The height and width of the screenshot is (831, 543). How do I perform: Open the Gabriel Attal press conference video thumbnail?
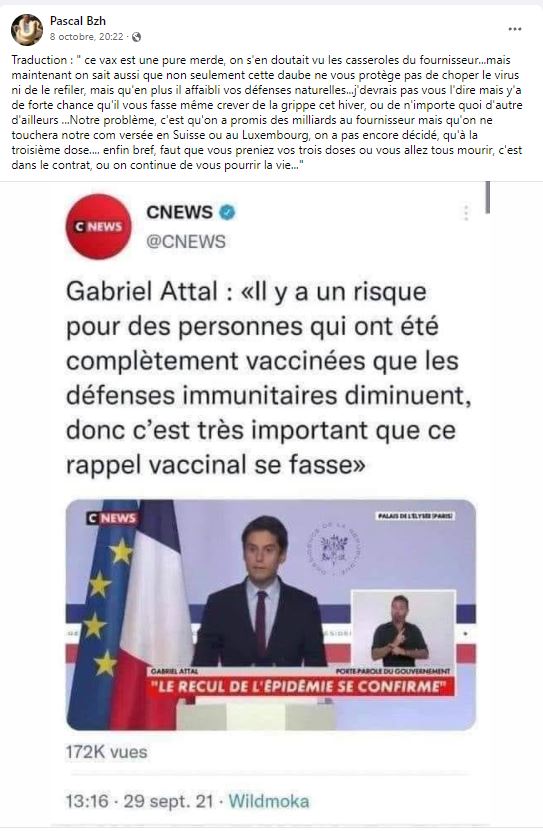271,614
